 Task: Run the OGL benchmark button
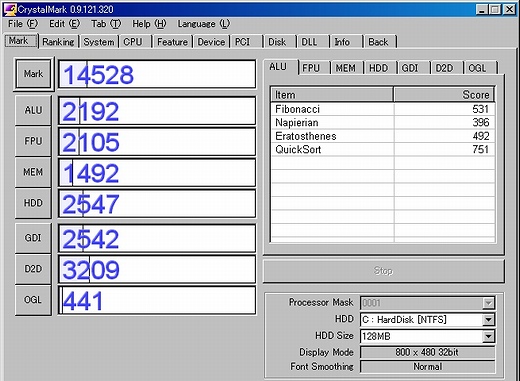(x=33, y=300)
